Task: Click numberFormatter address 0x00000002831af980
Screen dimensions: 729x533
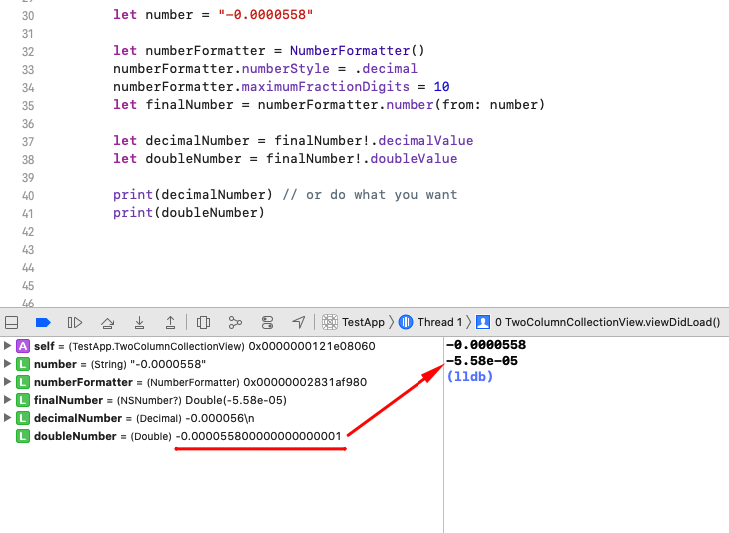Action: [305, 382]
